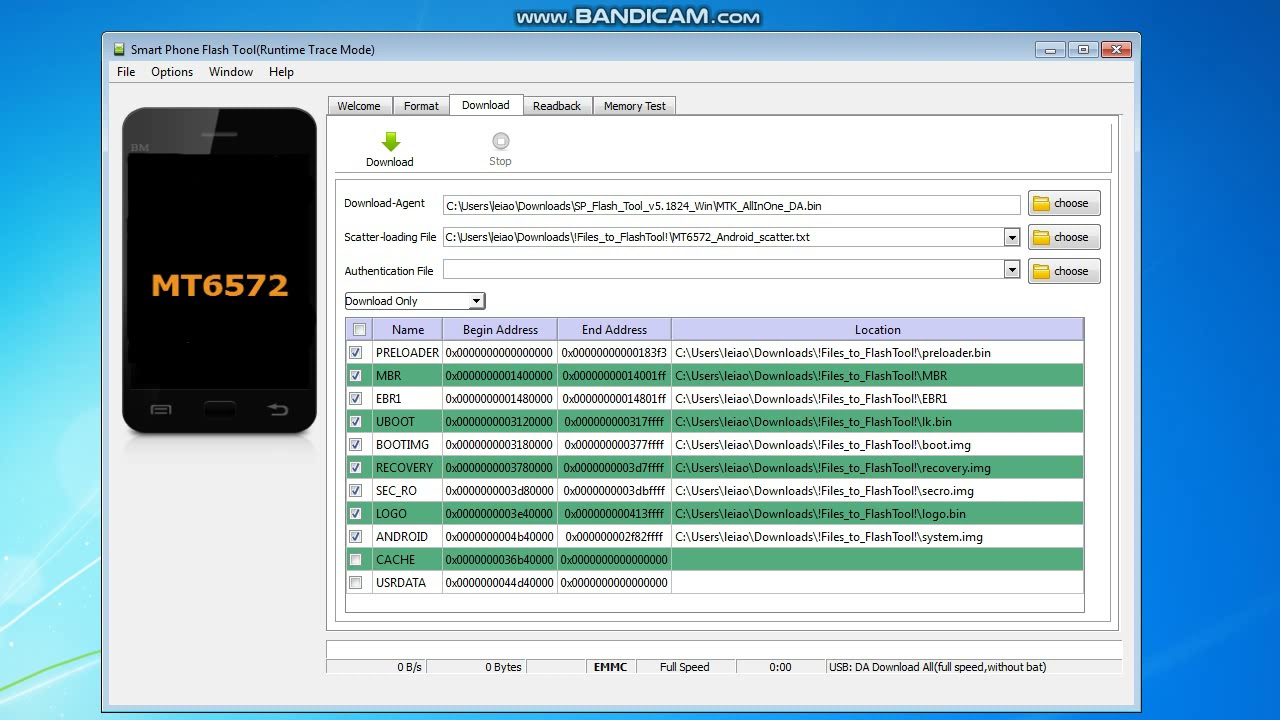
Task: Click the Scatter-loading File path field
Action: coord(723,237)
